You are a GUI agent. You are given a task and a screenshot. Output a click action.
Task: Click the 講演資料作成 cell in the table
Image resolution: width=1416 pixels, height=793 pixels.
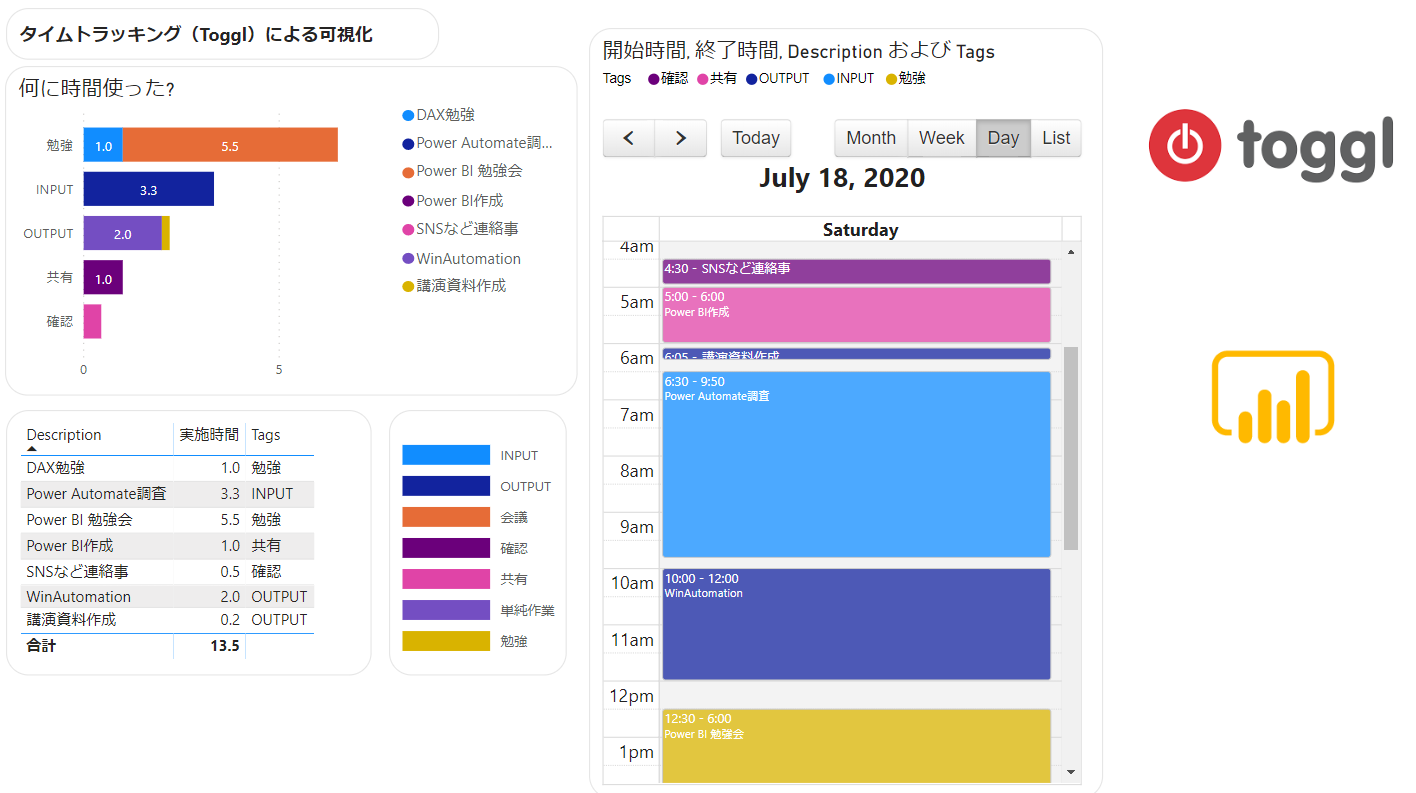[71, 620]
